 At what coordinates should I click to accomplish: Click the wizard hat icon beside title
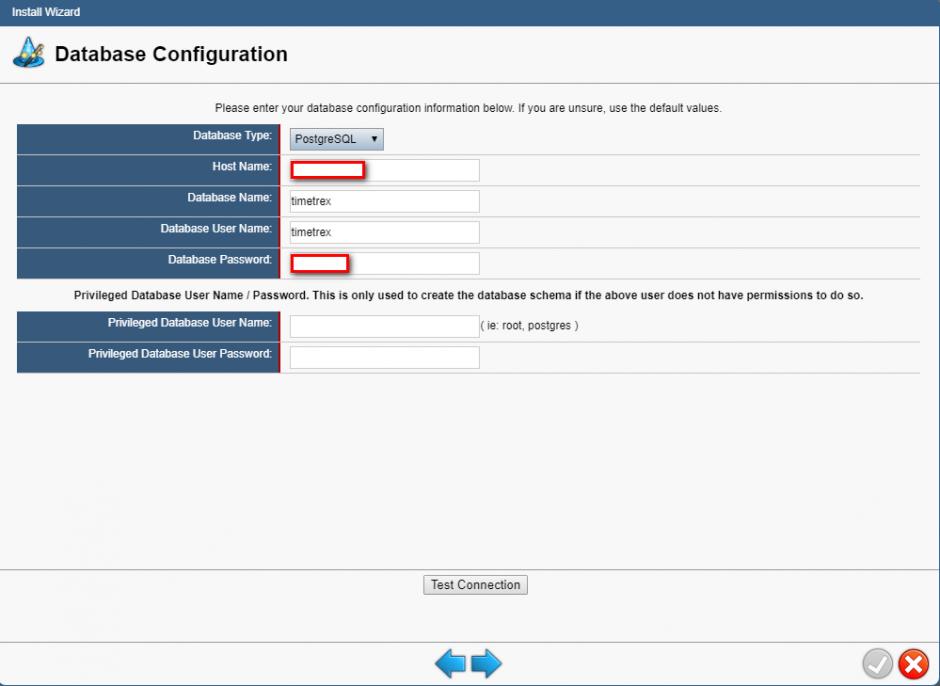point(28,53)
